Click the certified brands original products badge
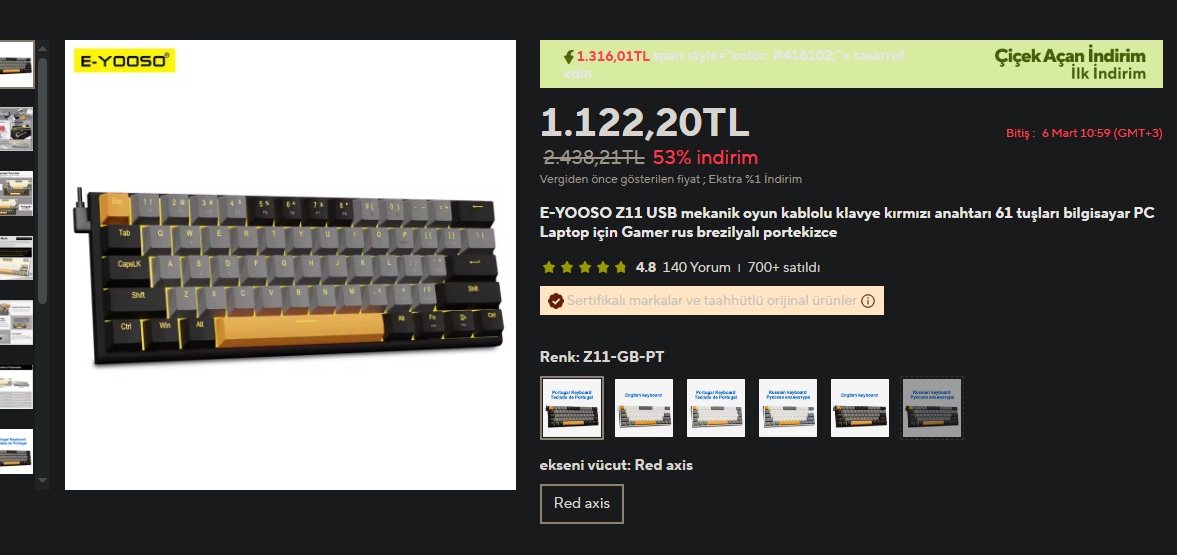Viewport: 1177px width, 555px height. pyautogui.click(x=712, y=300)
